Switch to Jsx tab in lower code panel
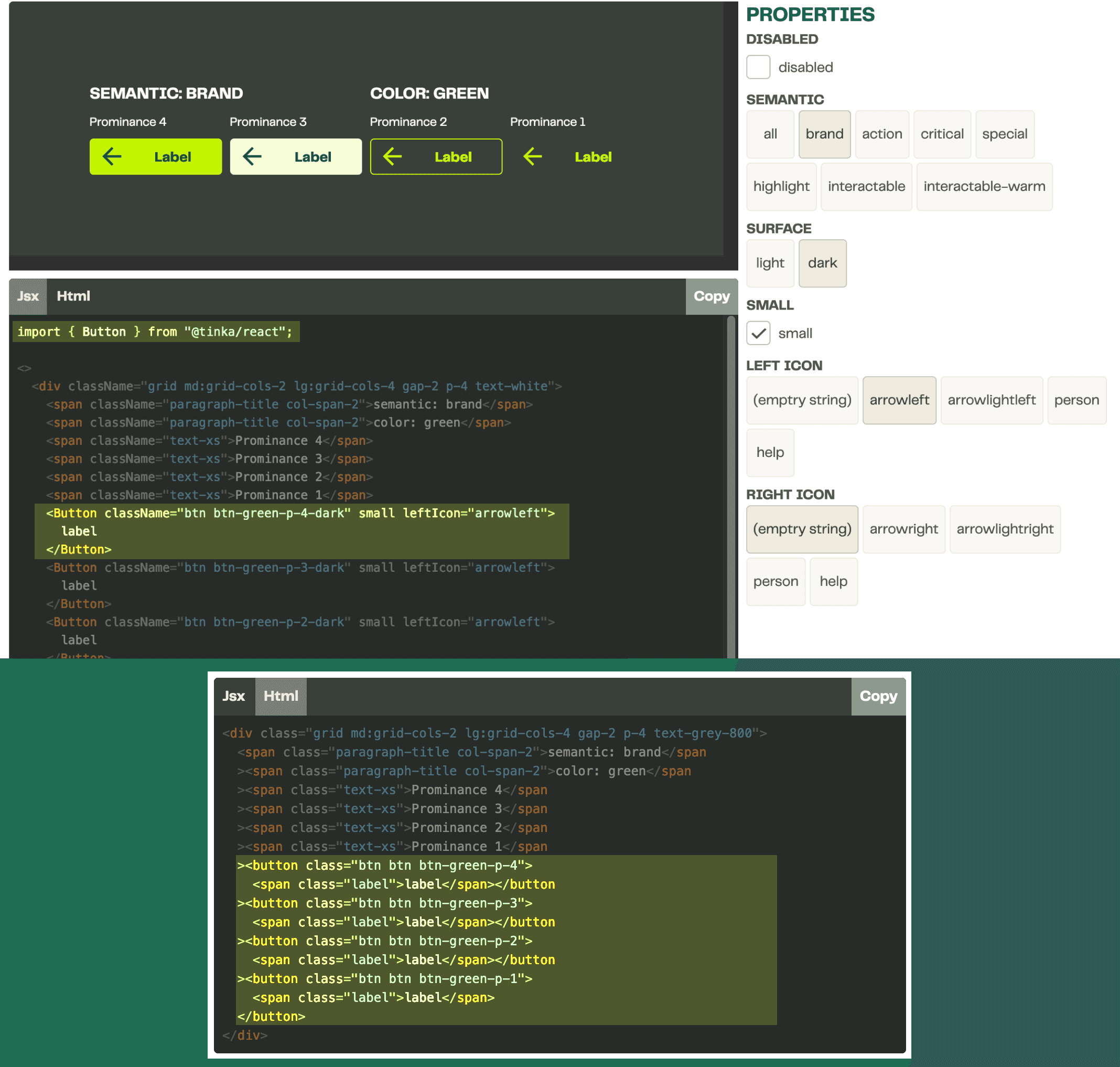 [x=234, y=696]
